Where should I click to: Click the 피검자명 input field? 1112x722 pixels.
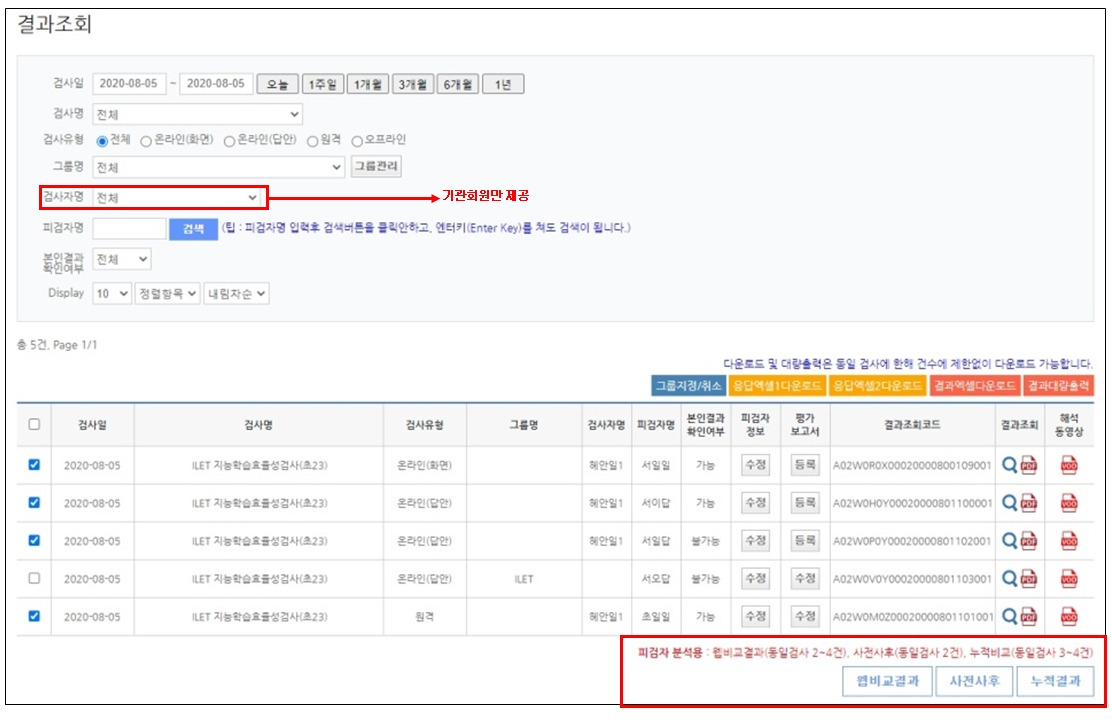pyautogui.click(x=129, y=229)
